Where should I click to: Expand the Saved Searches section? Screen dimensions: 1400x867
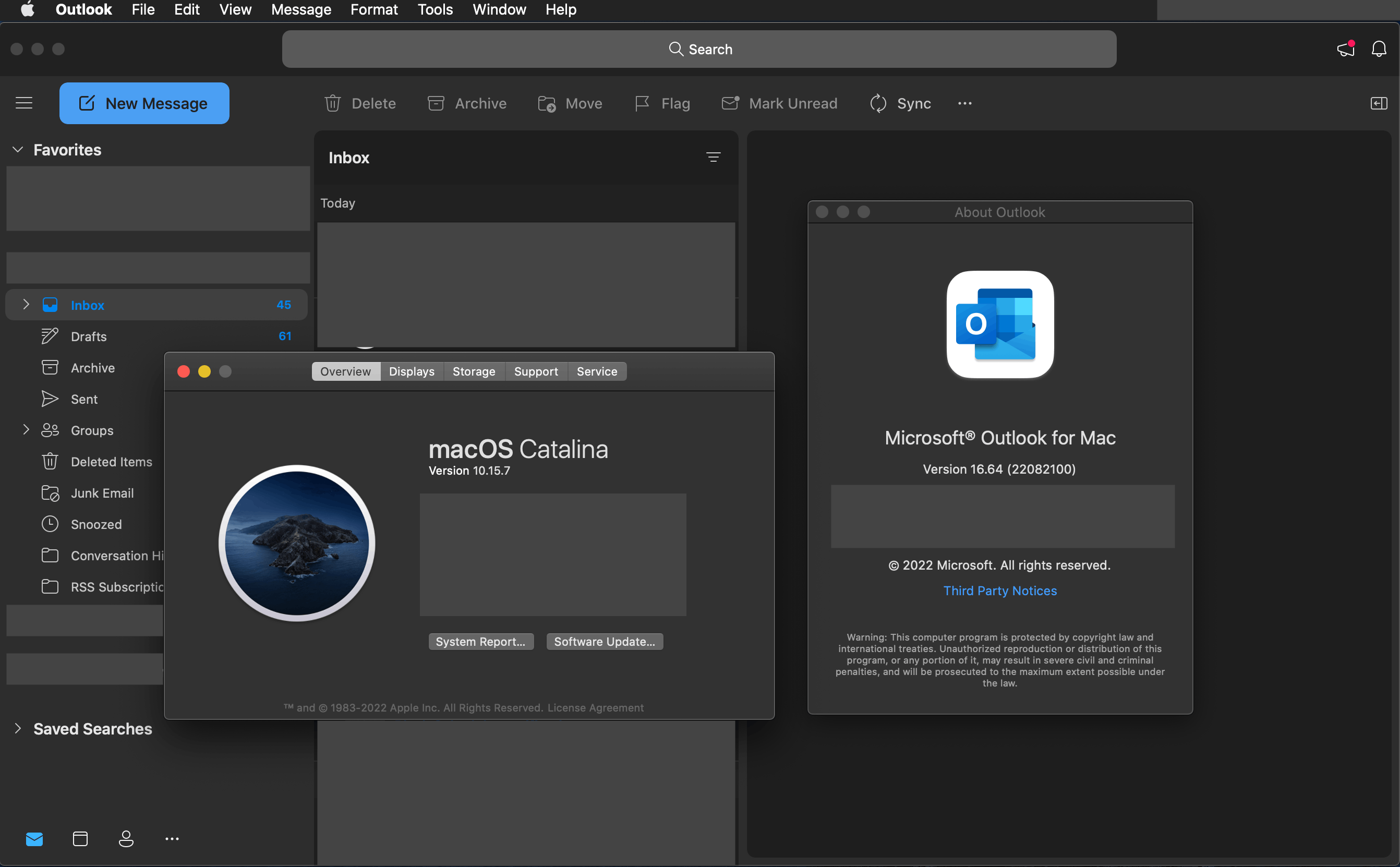point(18,729)
